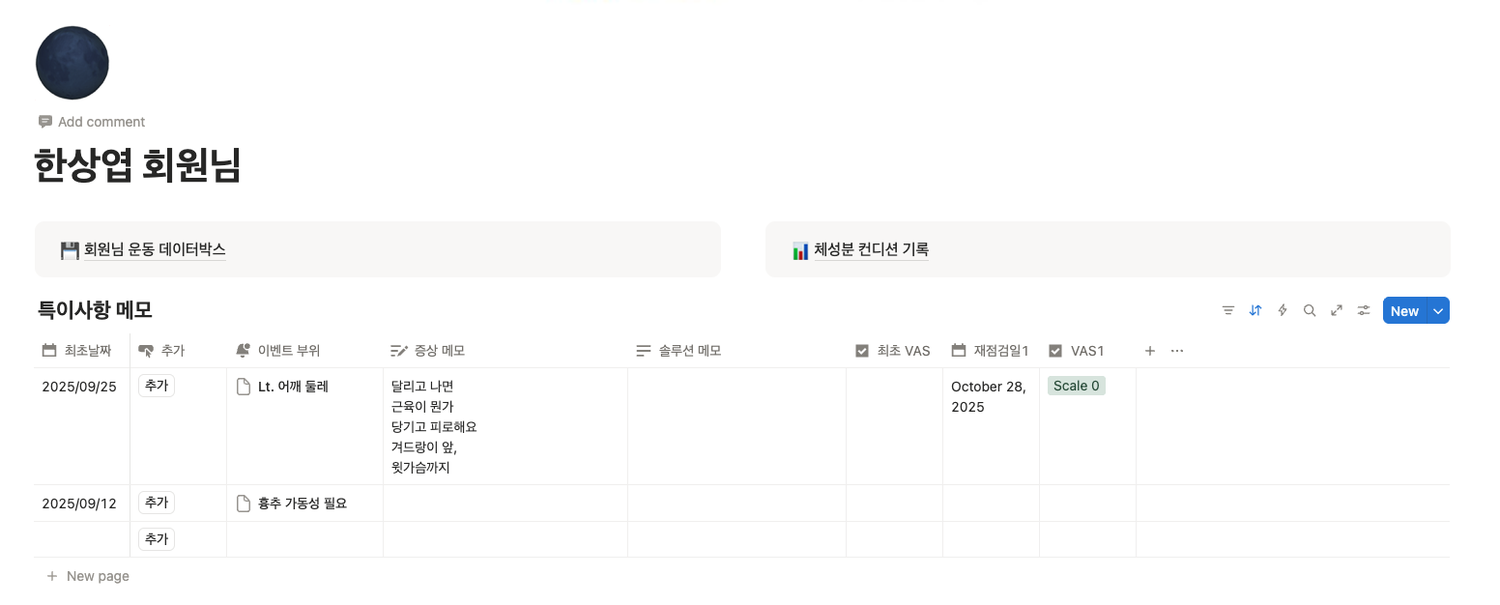
Task: Click the database search magnifier icon
Action: click(1309, 311)
